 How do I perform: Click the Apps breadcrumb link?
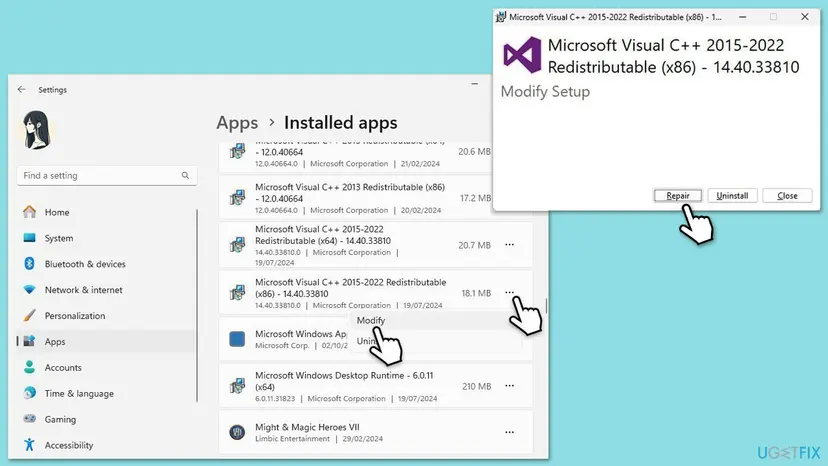(x=237, y=123)
